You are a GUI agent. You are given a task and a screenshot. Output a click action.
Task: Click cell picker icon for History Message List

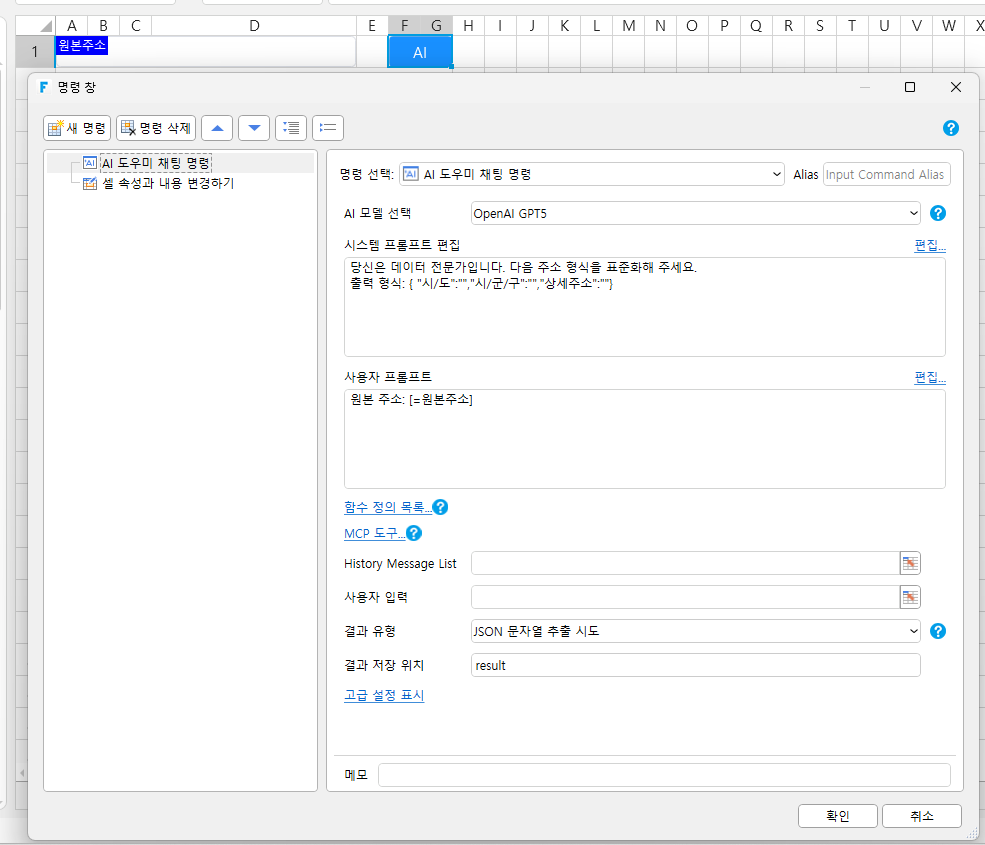coord(910,563)
